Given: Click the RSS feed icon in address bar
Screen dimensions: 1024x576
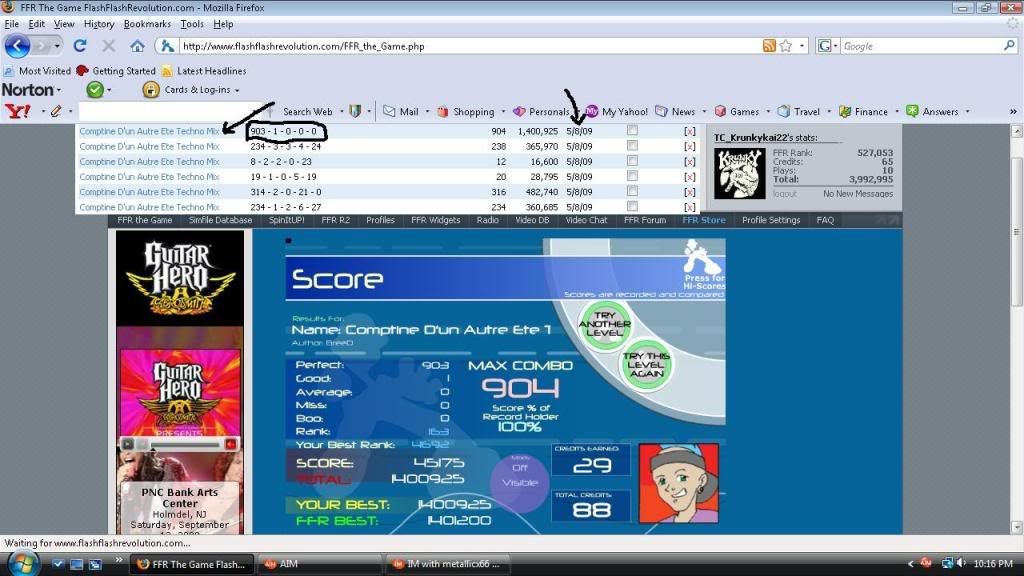Looking at the screenshot, I should [x=769, y=46].
